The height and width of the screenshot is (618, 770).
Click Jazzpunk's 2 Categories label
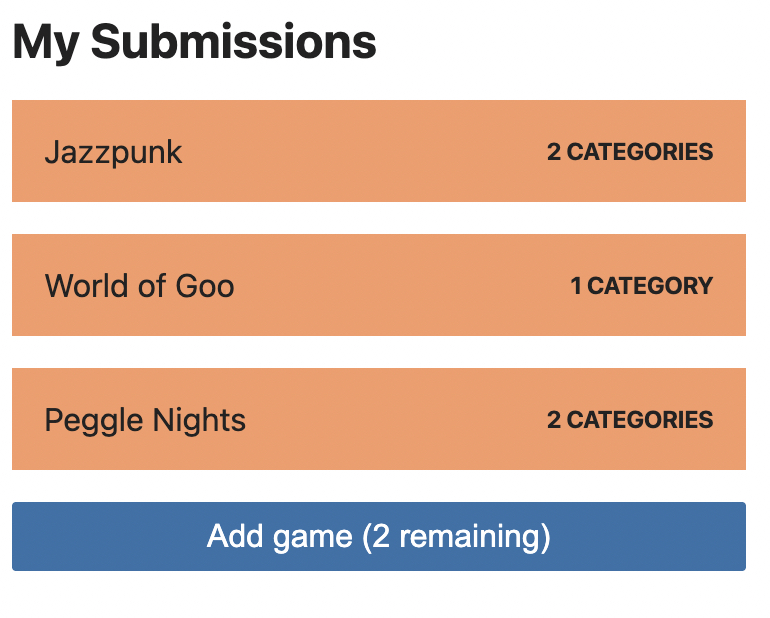click(x=629, y=152)
